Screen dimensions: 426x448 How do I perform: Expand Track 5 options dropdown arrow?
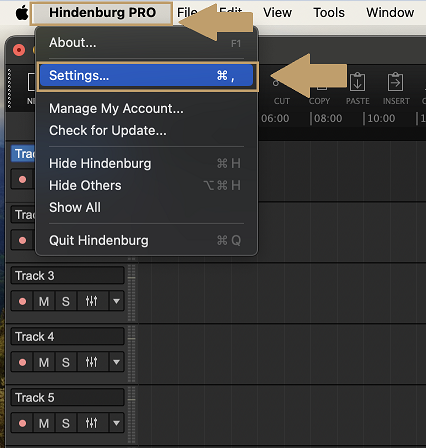(116, 423)
